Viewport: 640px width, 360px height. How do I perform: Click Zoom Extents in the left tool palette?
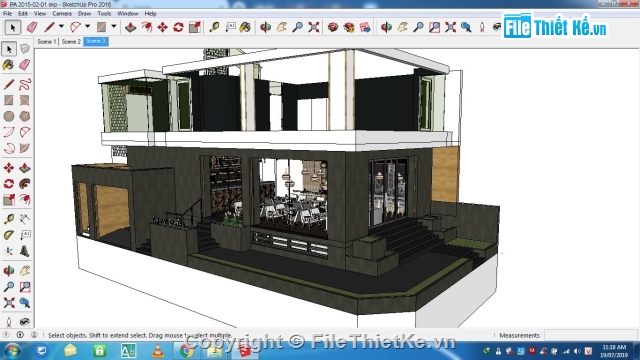[9, 303]
